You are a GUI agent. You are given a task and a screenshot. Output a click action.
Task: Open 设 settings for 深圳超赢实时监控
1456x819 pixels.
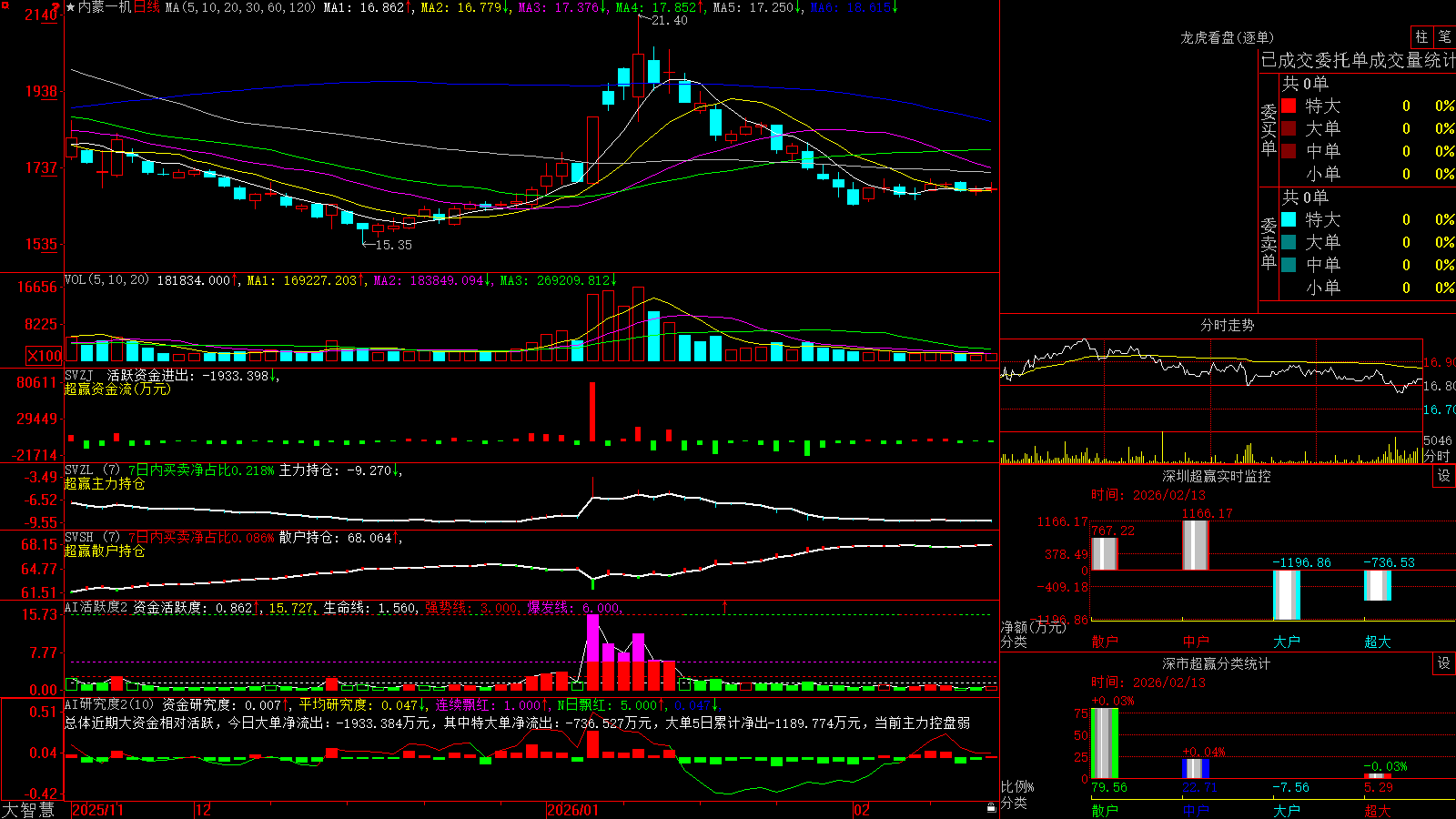pyautogui.click(x=1443, y=476)
